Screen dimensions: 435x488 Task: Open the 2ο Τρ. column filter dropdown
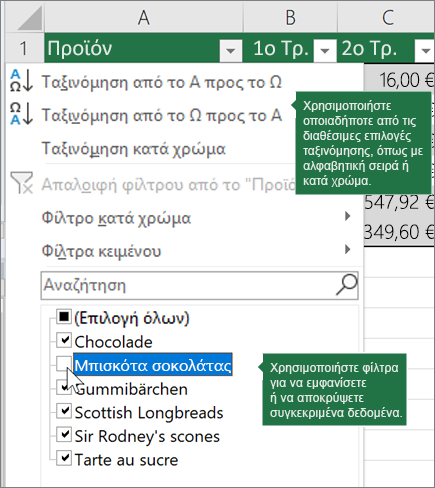pyautogui.click(x=425, y=50)
